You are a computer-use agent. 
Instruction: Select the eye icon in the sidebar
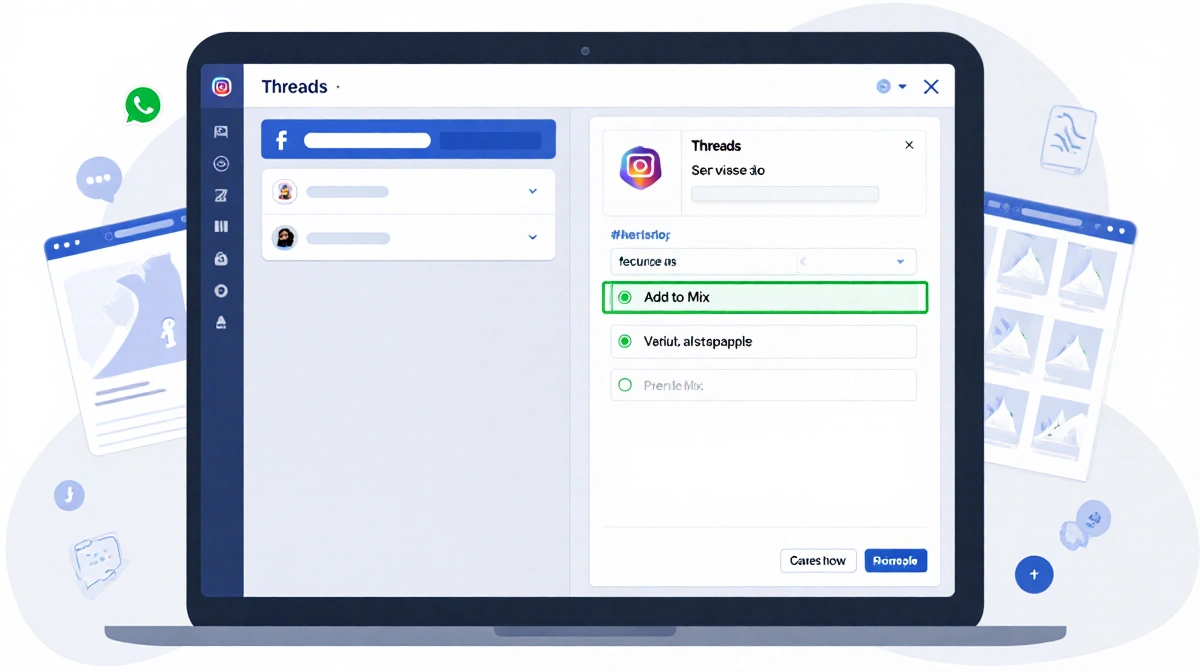pos(221,163)
